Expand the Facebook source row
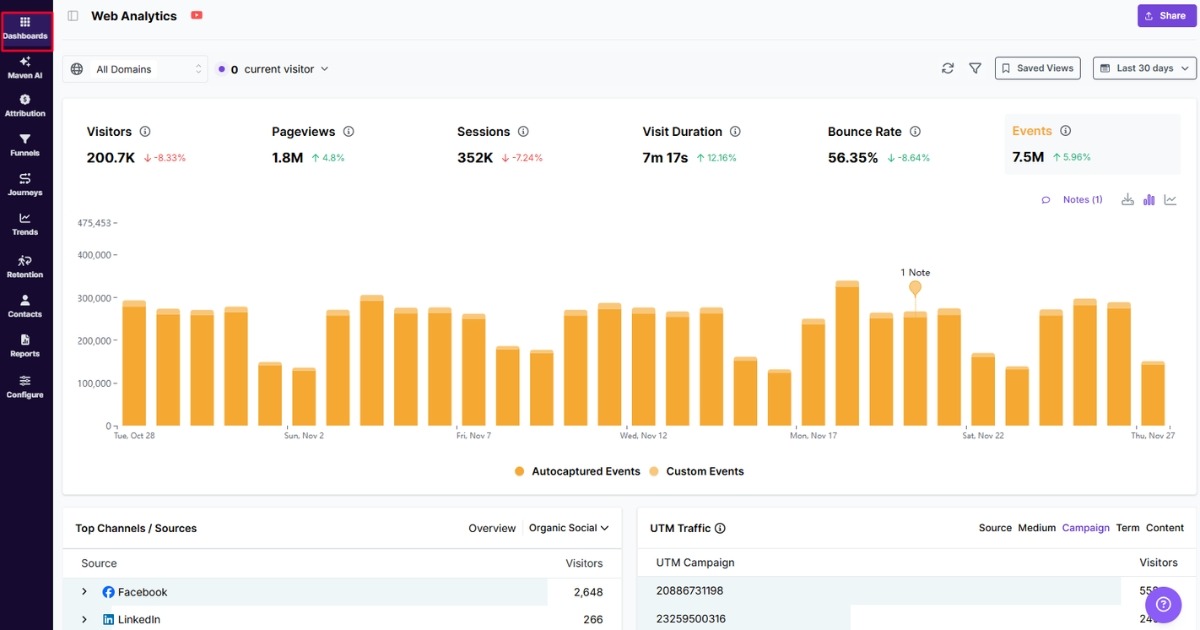The image size is (1200, 630). tap(84, 591)
